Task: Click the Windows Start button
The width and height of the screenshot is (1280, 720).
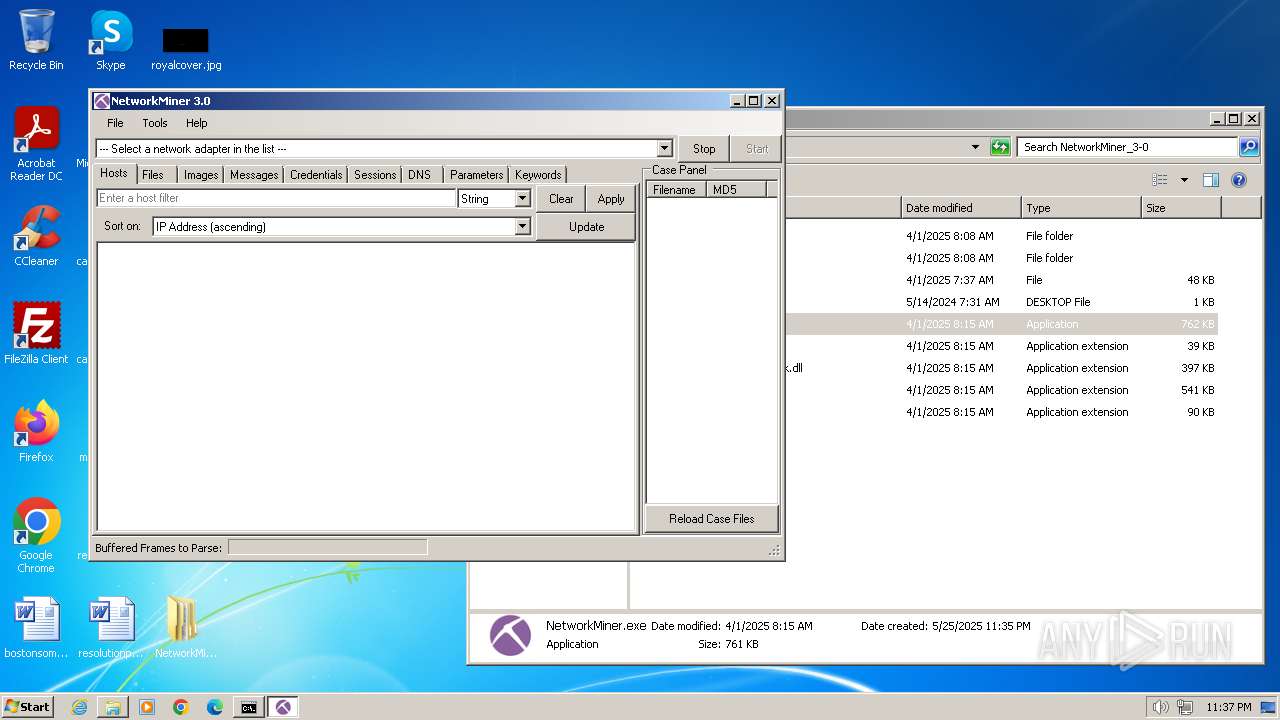Action: (28, 707)
